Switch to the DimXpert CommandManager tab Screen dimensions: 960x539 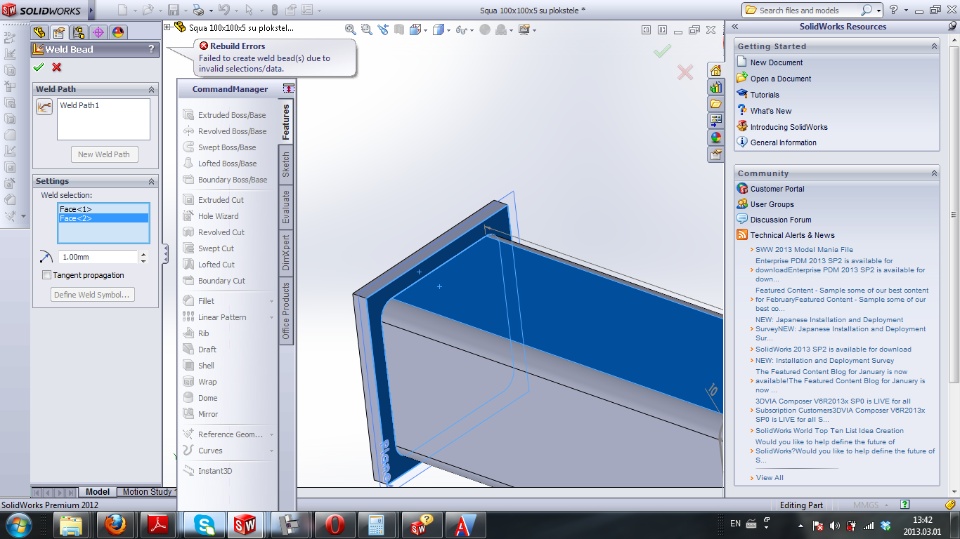[x=286, y=253]
